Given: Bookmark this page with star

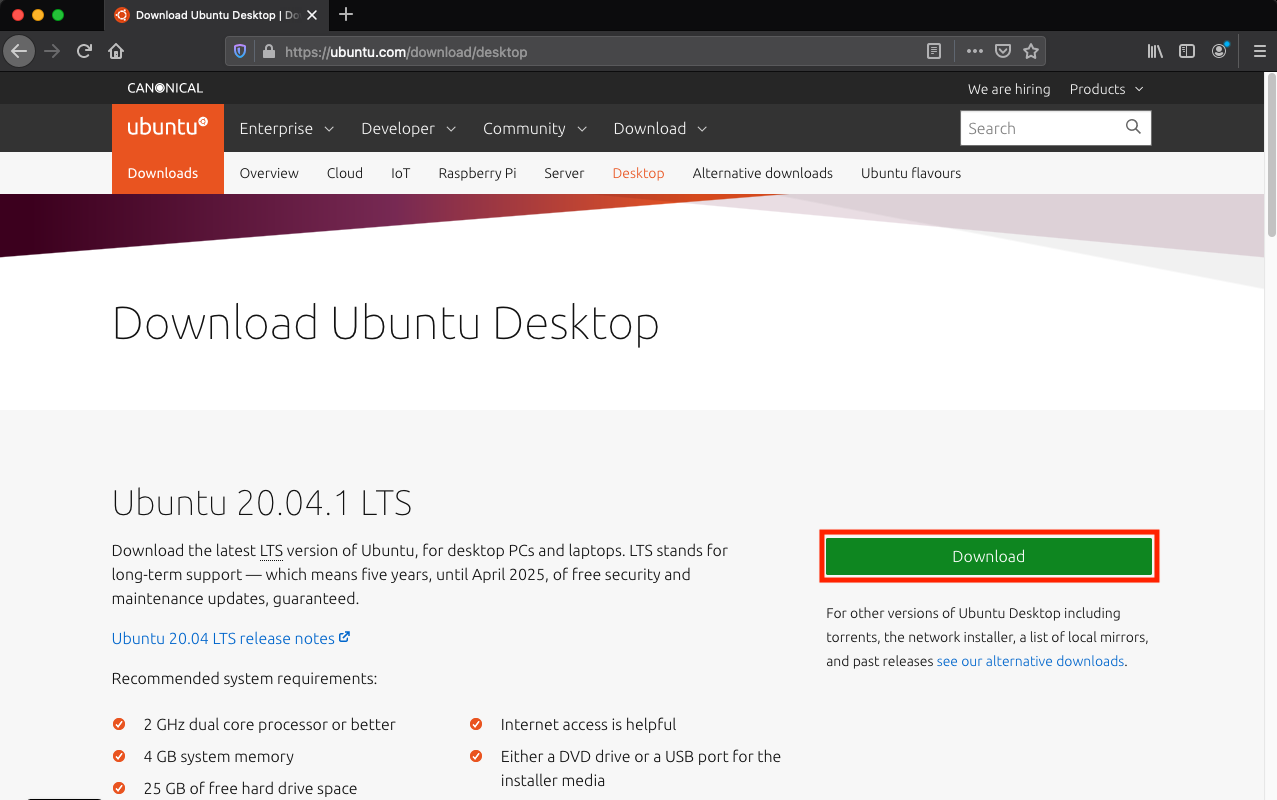Looking at the screenshot, I should (1031, 51).
